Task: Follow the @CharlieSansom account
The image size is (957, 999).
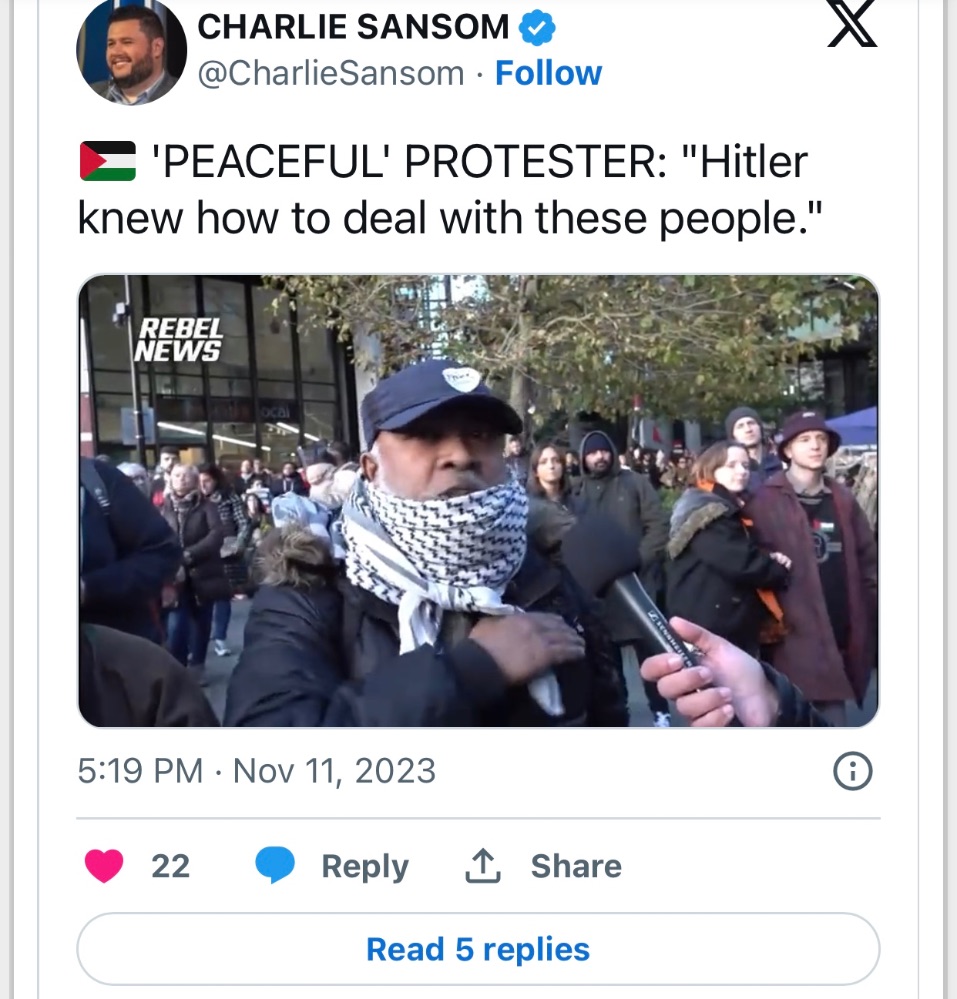Action: pyautogui.click(x=548, y=73)
